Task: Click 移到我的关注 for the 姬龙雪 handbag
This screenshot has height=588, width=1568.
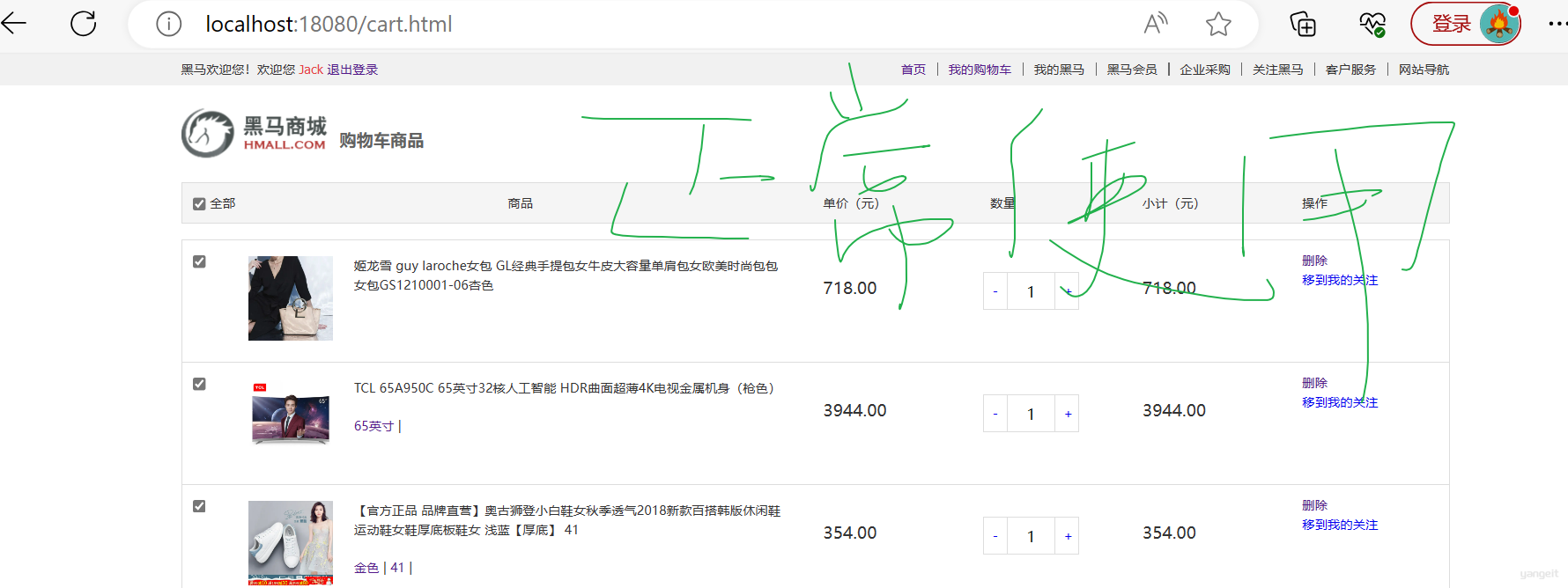Action: tap(1340, 280)
